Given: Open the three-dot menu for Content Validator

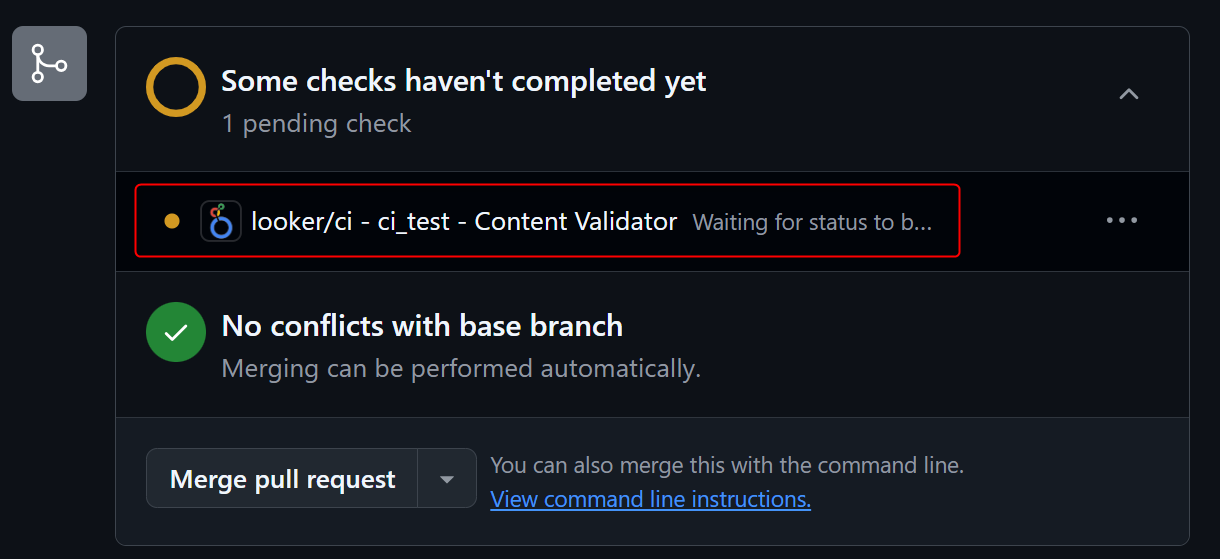Looking at the screenshot, I should coord(1122,221).
